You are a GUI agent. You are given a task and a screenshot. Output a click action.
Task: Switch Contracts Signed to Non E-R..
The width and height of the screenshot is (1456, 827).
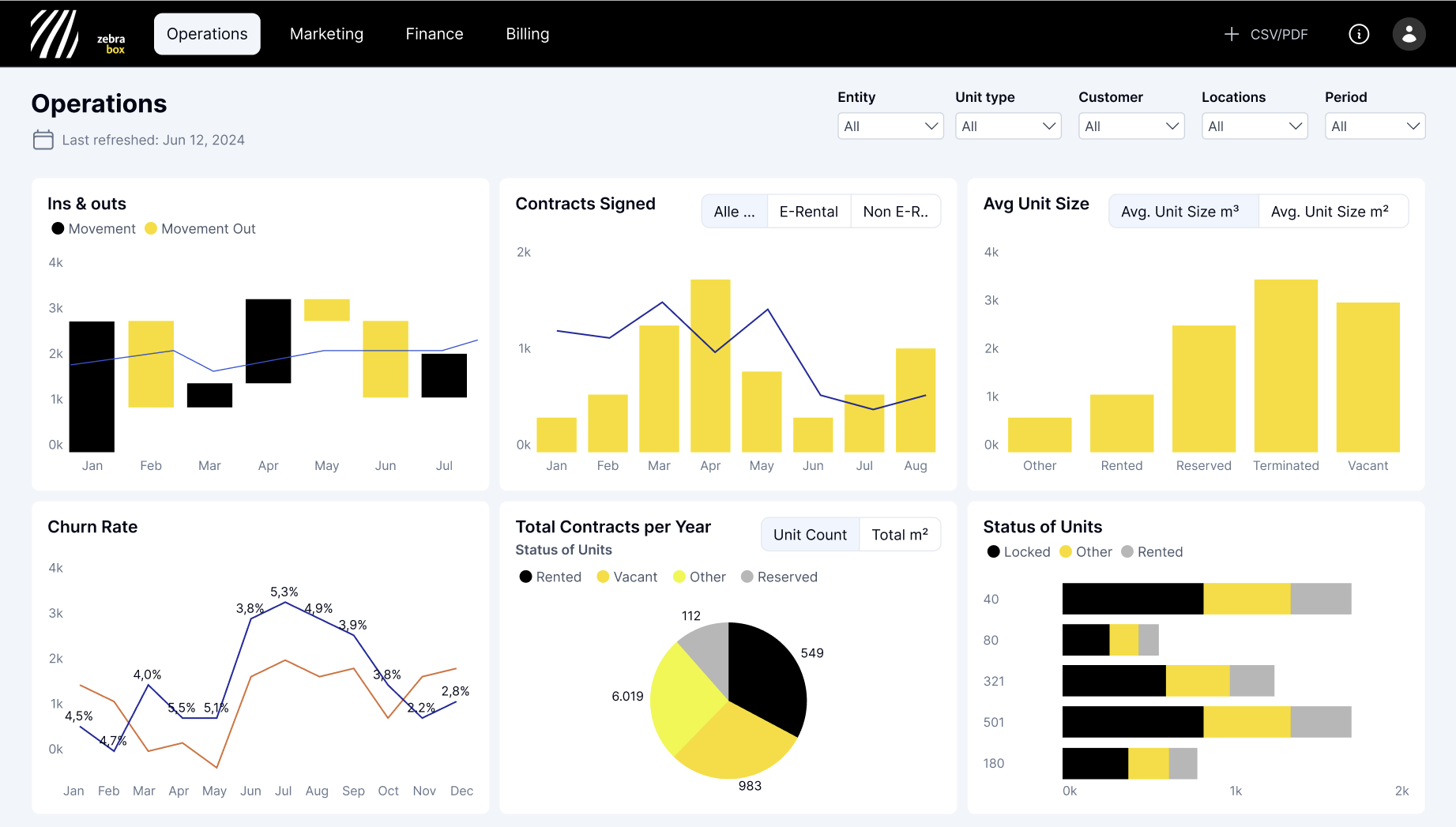(896, 211)
